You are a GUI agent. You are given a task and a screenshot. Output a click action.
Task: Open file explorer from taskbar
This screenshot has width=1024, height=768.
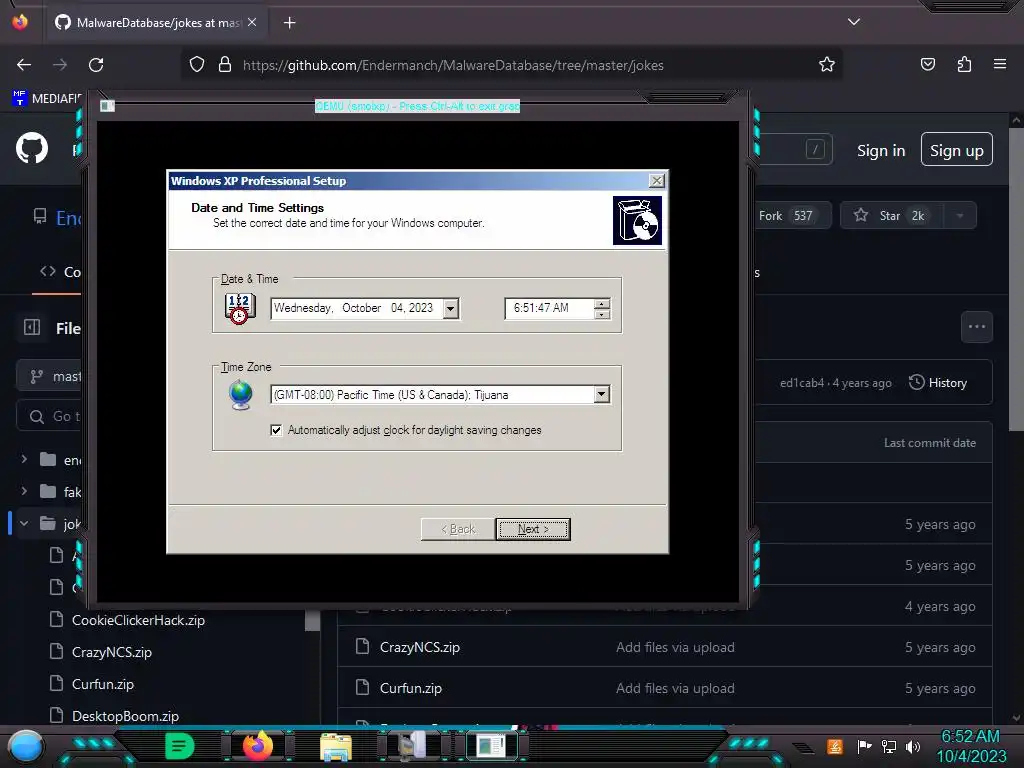[336, 746]
